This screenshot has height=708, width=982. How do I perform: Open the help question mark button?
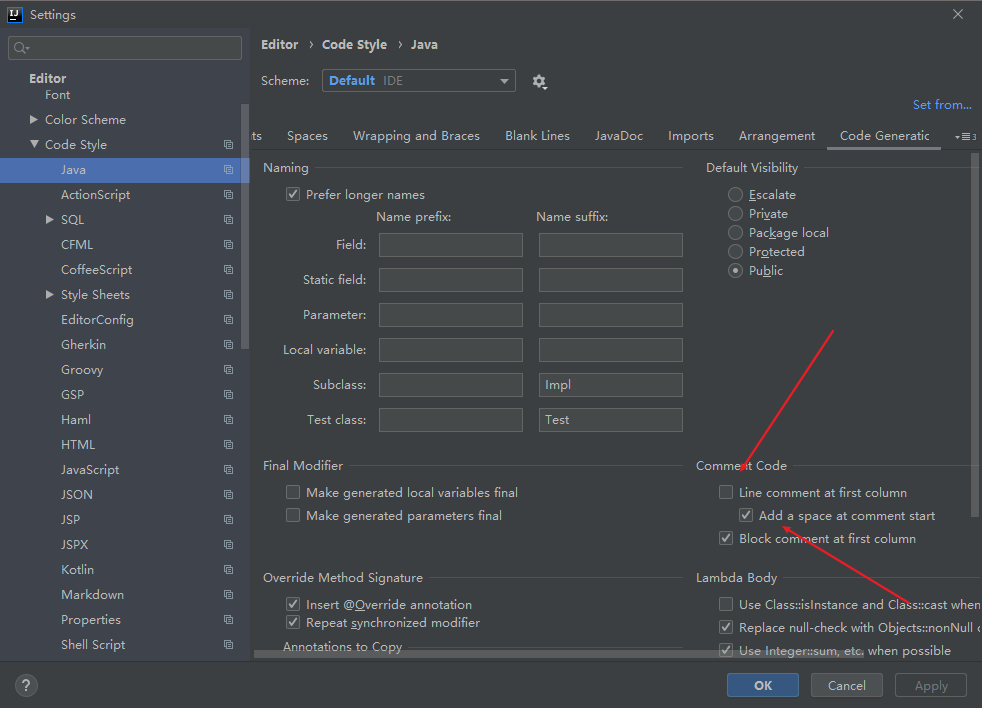pyautogui.click(x=26, y=685)
